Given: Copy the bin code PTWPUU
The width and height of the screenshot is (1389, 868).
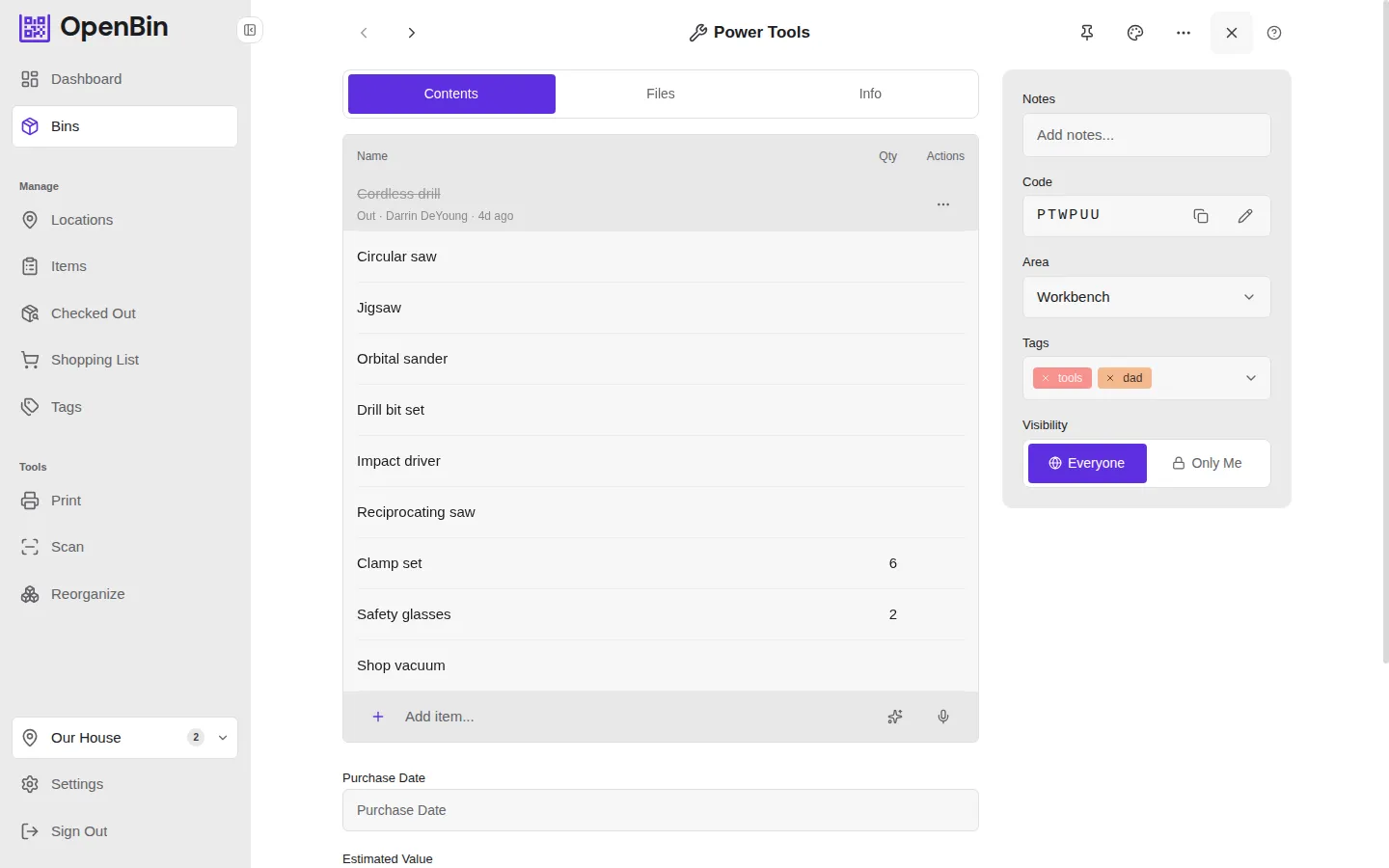Looking at the screenshot, I should 1201,216.
